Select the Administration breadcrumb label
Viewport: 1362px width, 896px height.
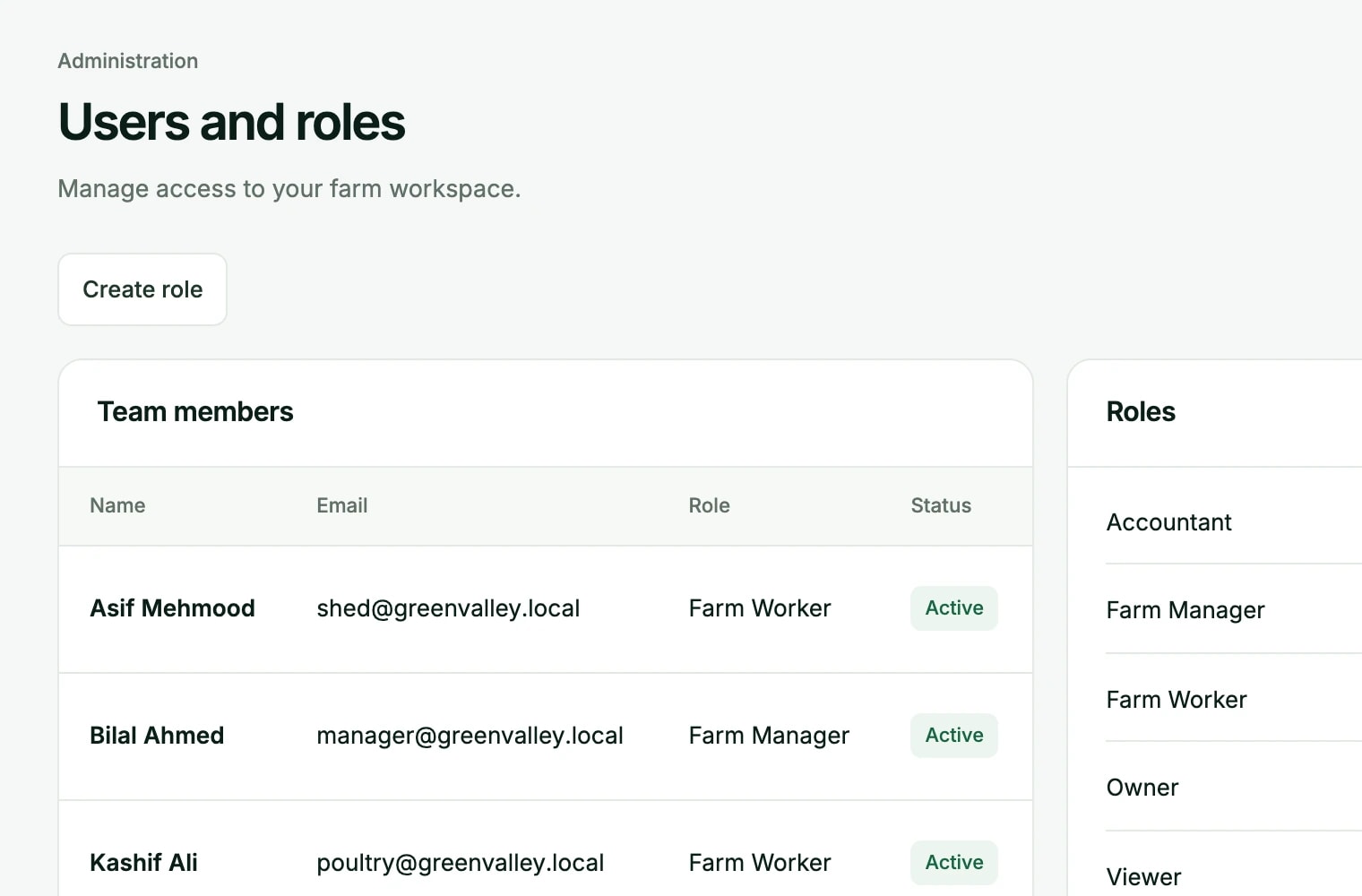[128, 61]
